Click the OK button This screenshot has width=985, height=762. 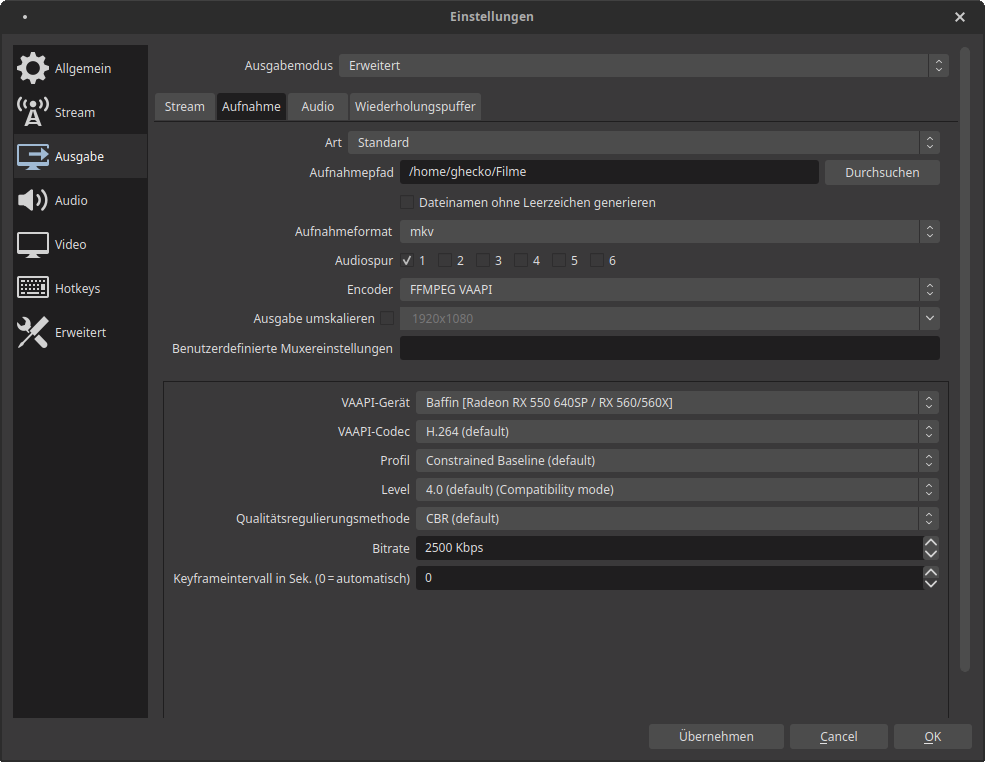coord(932,736)
